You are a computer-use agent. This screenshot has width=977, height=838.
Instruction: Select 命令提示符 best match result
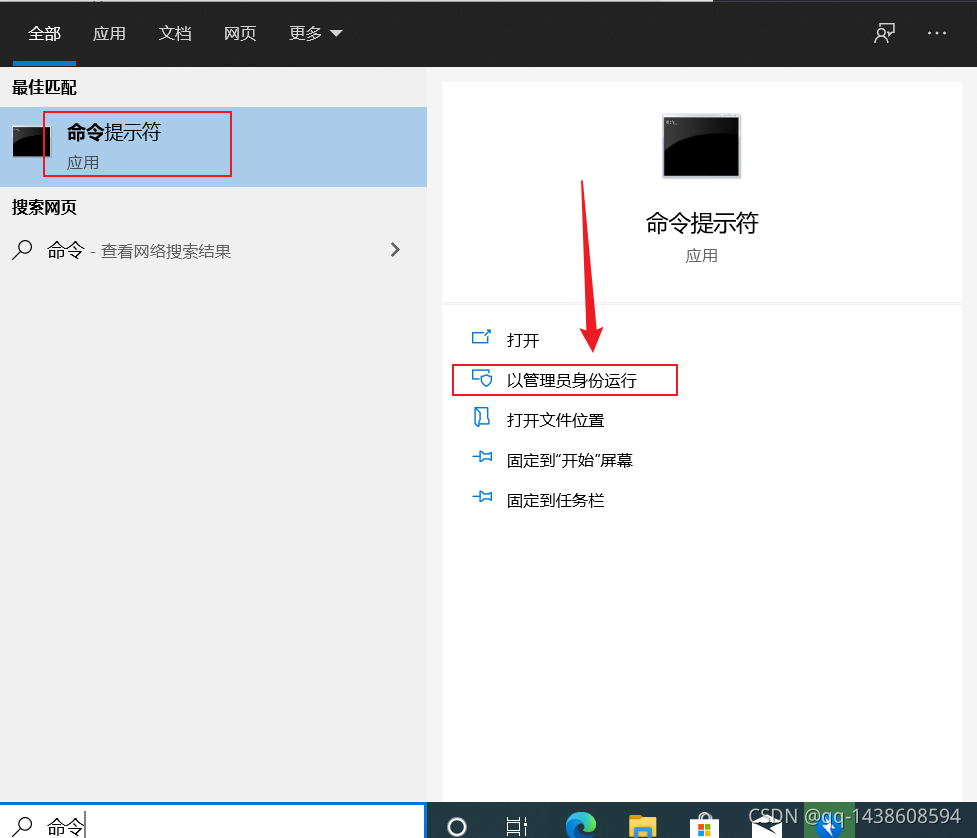click(213, 146)
